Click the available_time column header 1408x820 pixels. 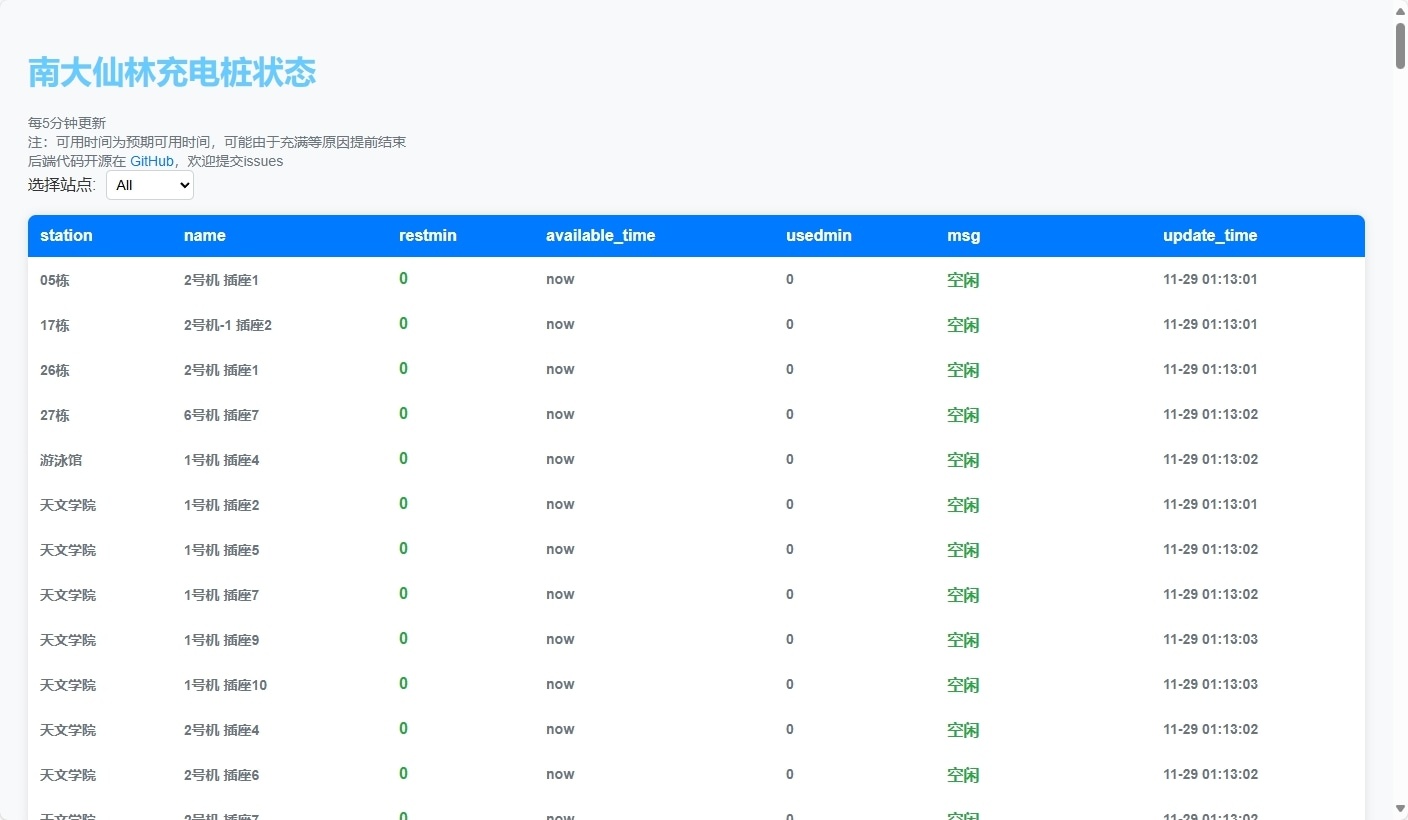click(600, 236)
